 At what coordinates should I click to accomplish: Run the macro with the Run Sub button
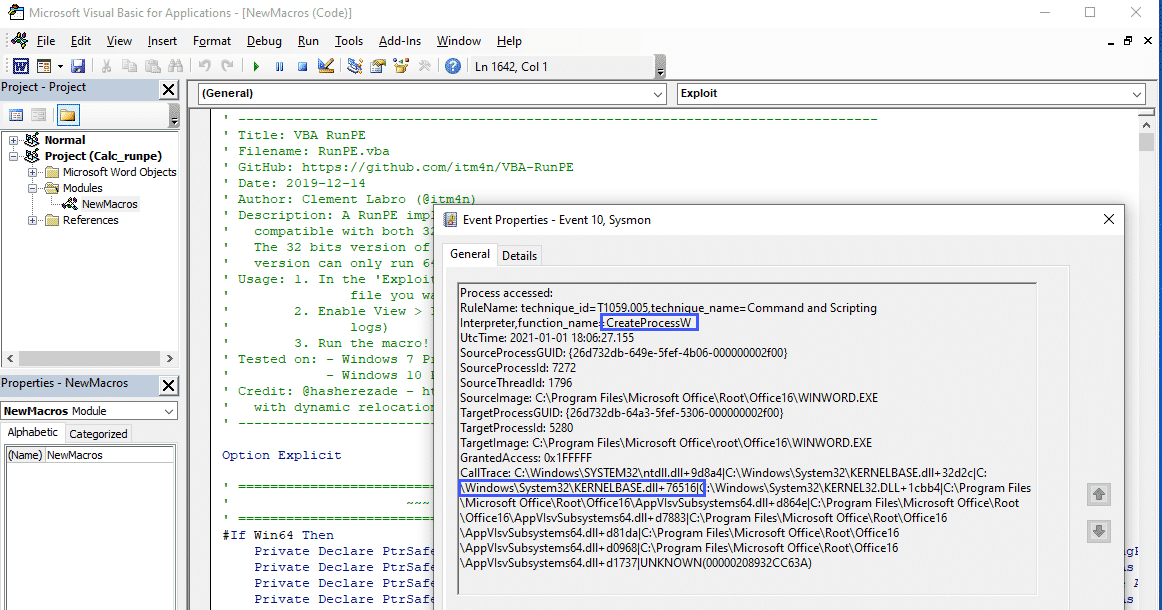point(257,65)
